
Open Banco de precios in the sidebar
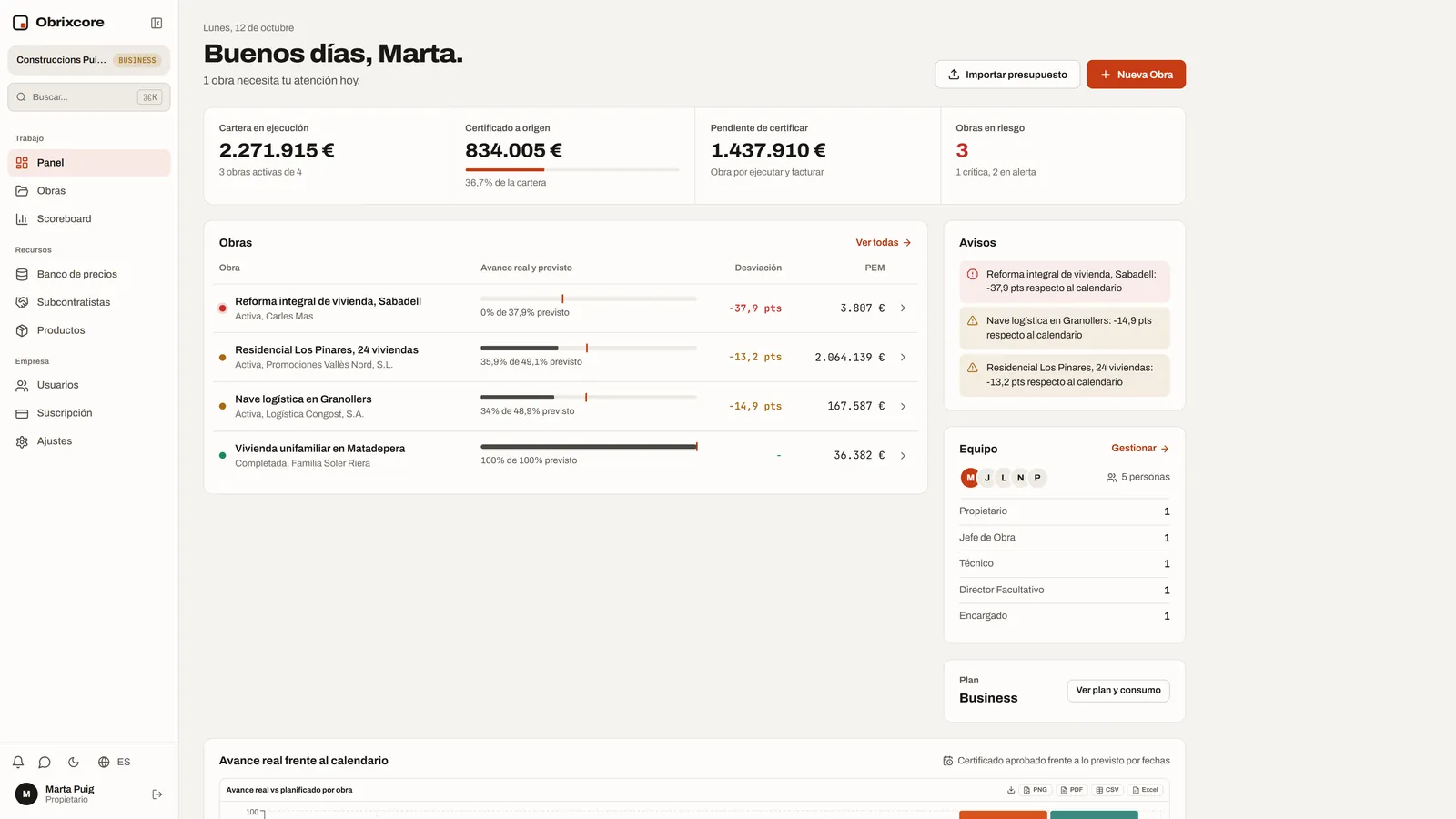(x=89, y=274)
